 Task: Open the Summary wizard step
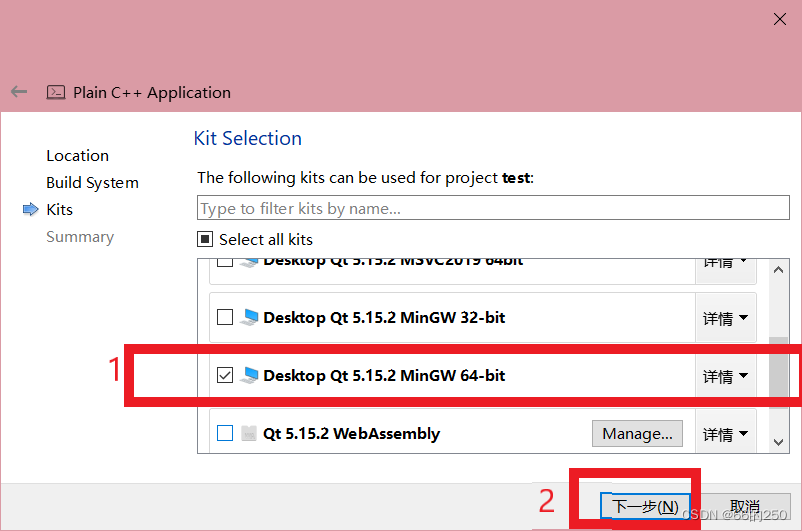(80, 237)
